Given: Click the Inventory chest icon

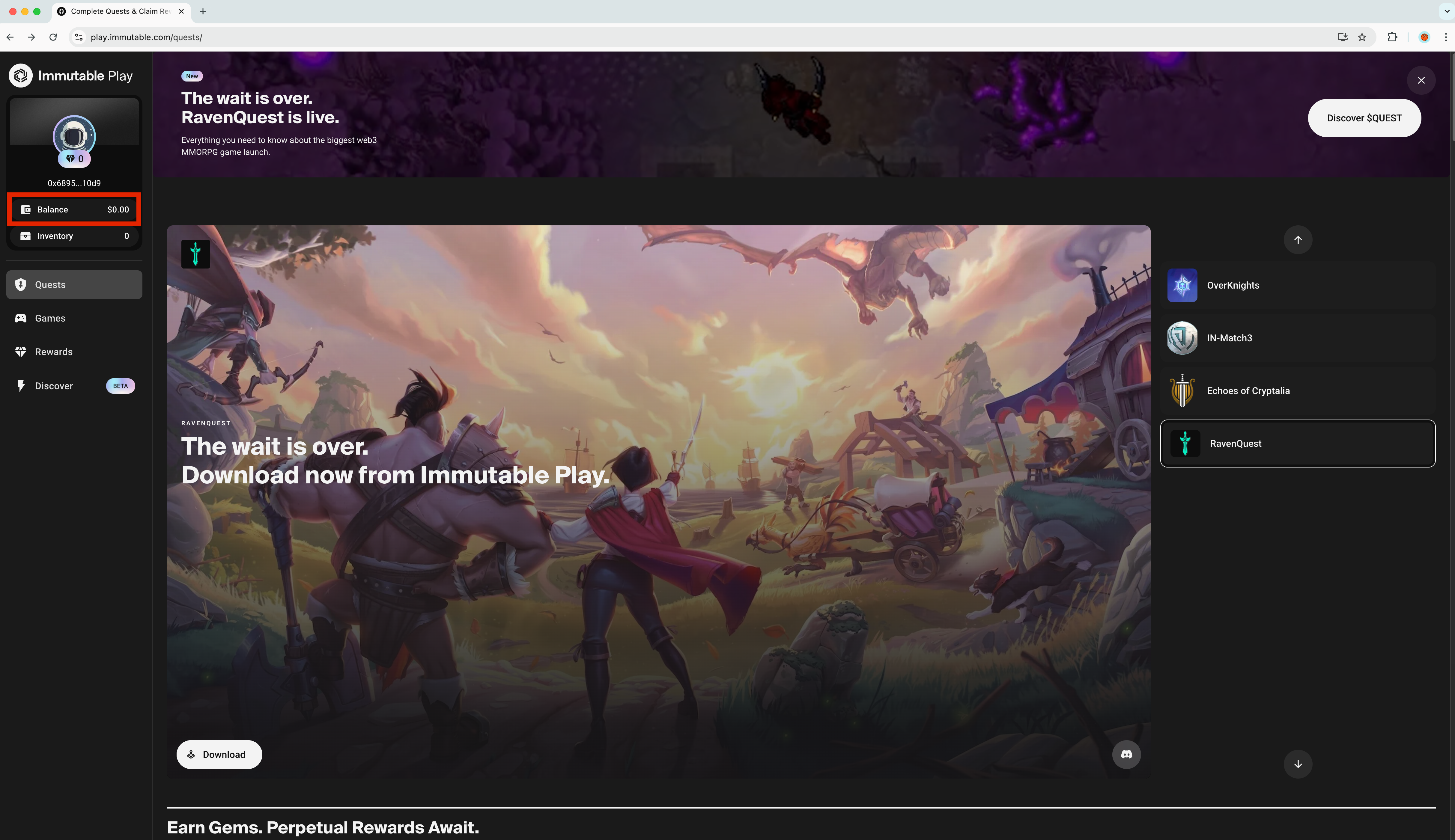Looking at the screenshot, I should pos(25,236).
